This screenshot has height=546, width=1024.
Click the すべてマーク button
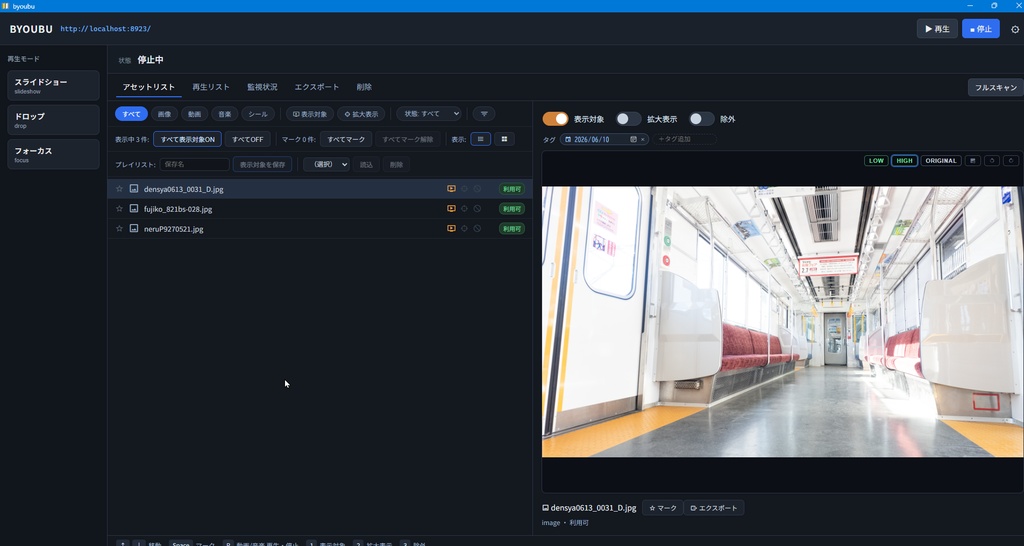[x=346, y=139]
